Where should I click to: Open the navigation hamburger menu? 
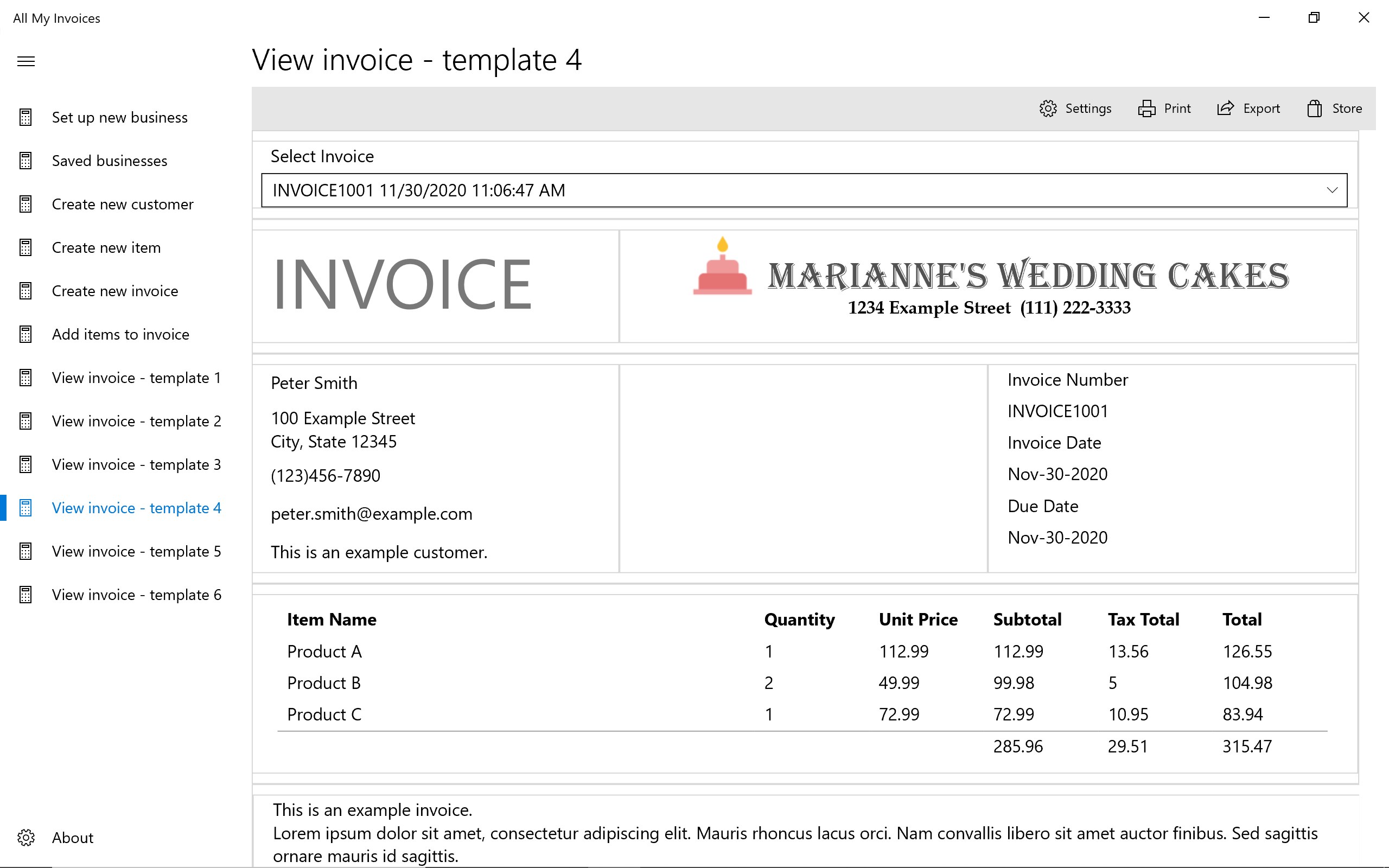tap(26, 61)
